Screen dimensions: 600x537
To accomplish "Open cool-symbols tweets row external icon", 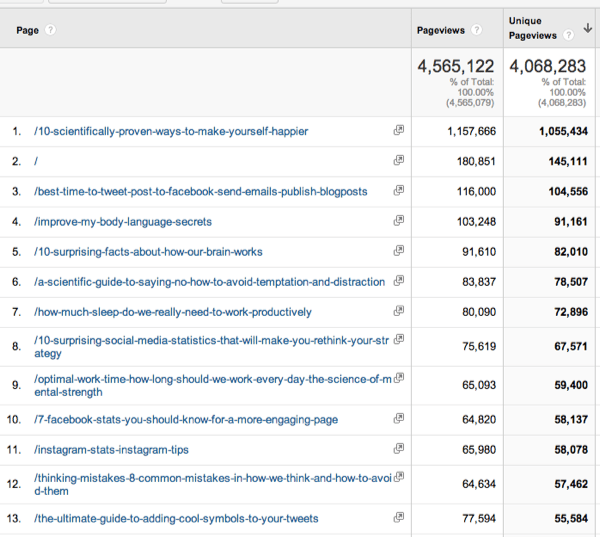I will pos(399,517).
